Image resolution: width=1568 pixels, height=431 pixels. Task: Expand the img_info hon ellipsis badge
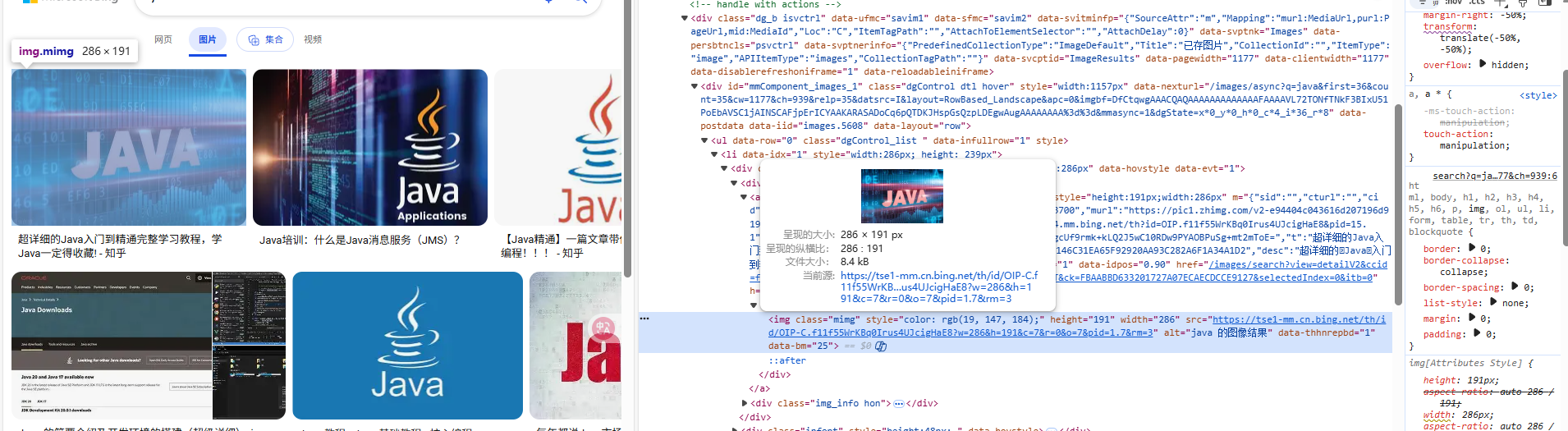click(x=899, y=404)
